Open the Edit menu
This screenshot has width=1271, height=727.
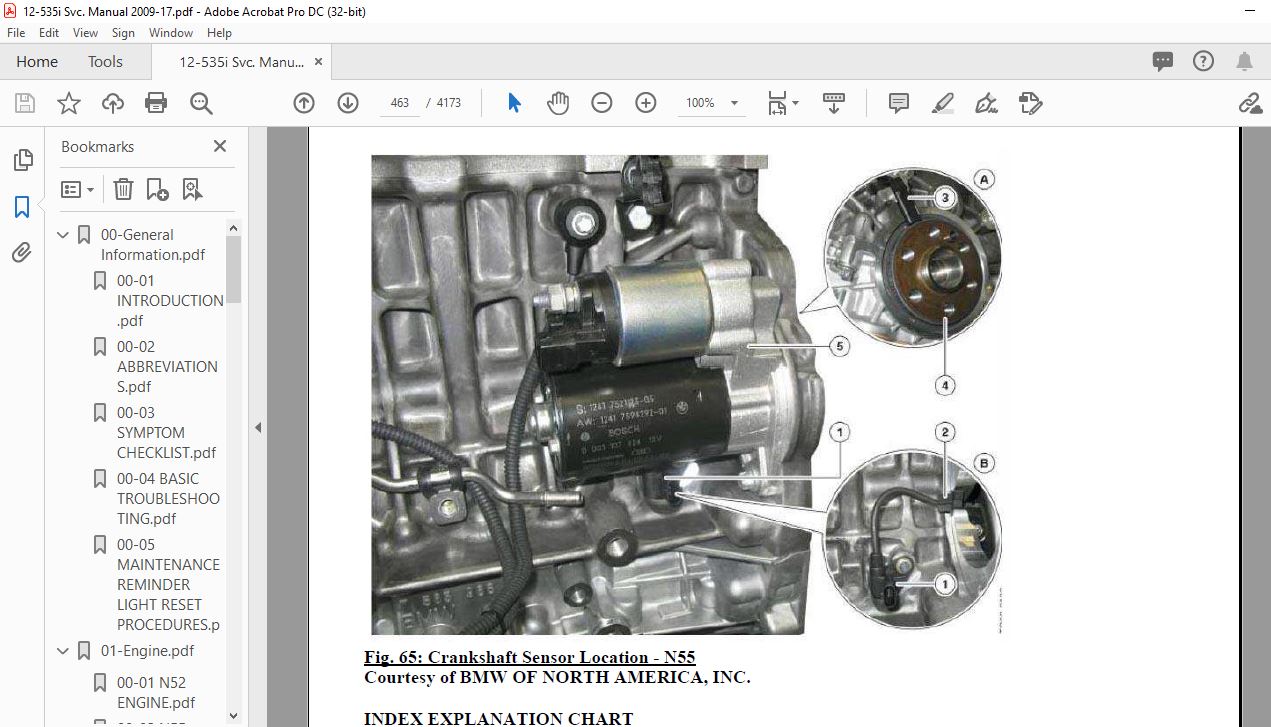click(48, 33)
